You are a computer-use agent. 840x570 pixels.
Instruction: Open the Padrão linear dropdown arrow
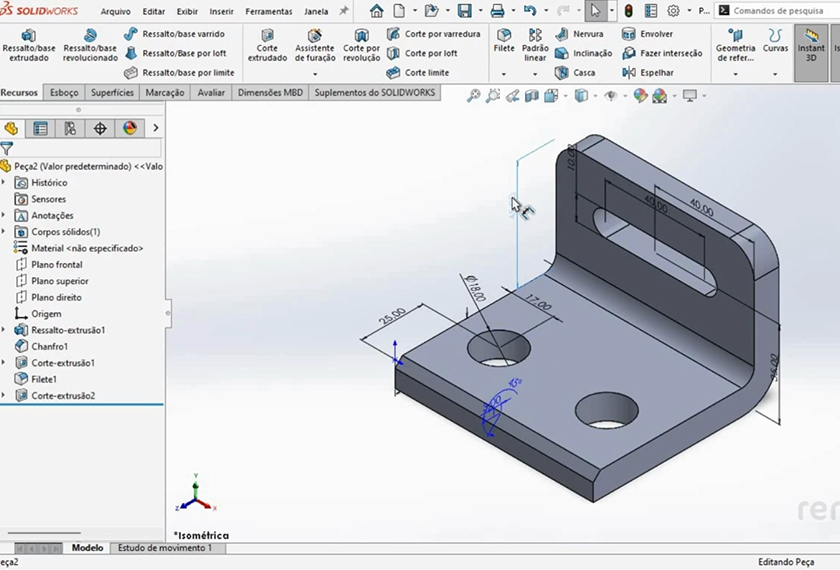pos(535,74)
